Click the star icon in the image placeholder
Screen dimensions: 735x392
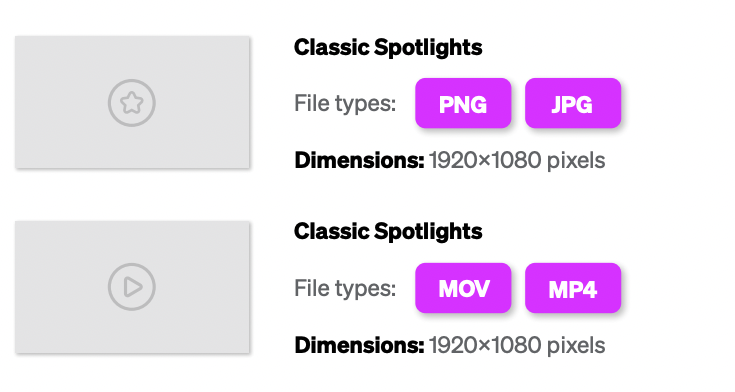pos(132,103)
